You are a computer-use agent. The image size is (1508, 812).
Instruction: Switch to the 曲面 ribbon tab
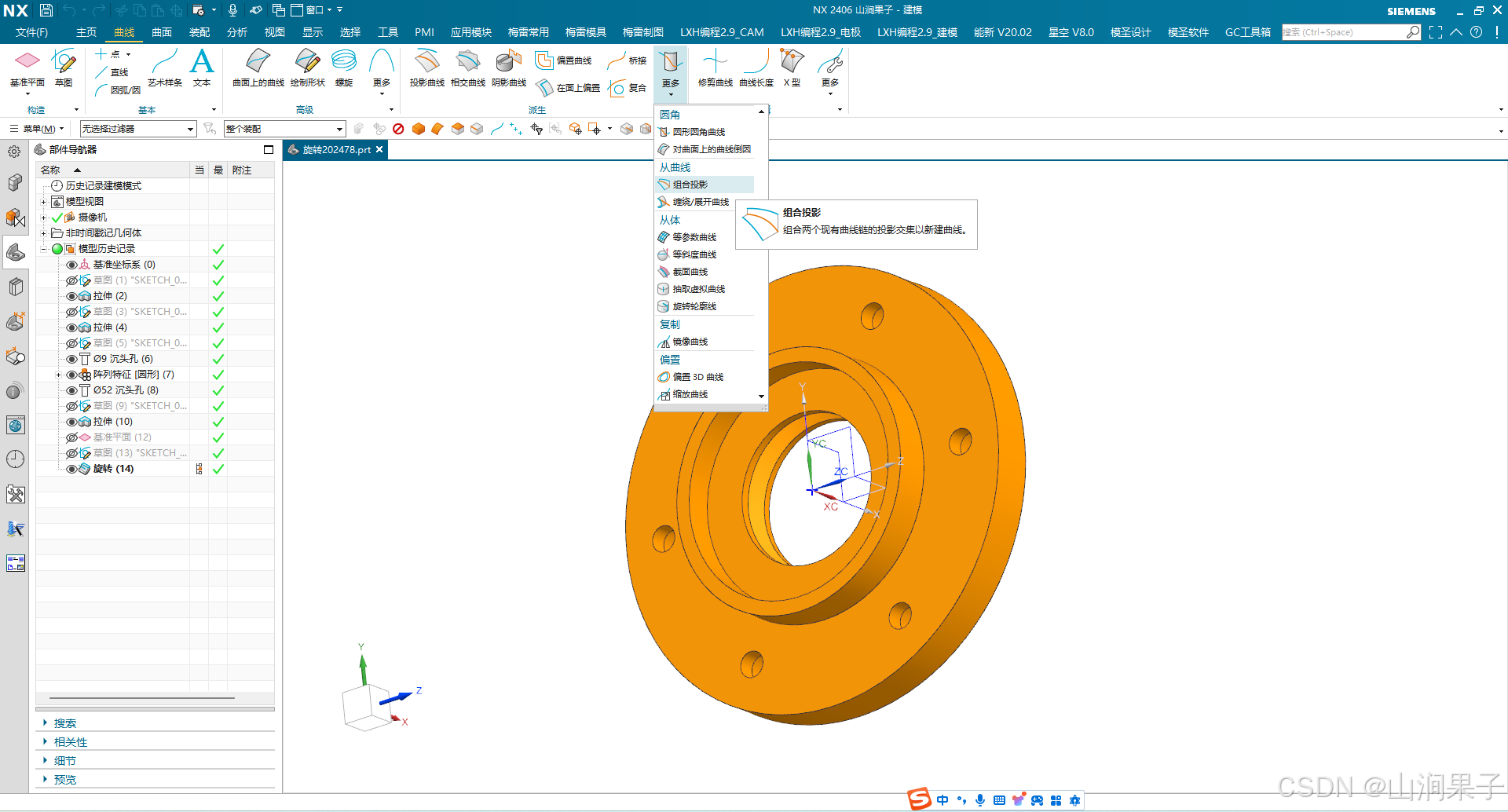pyautogui.click(x=162, y=32)
